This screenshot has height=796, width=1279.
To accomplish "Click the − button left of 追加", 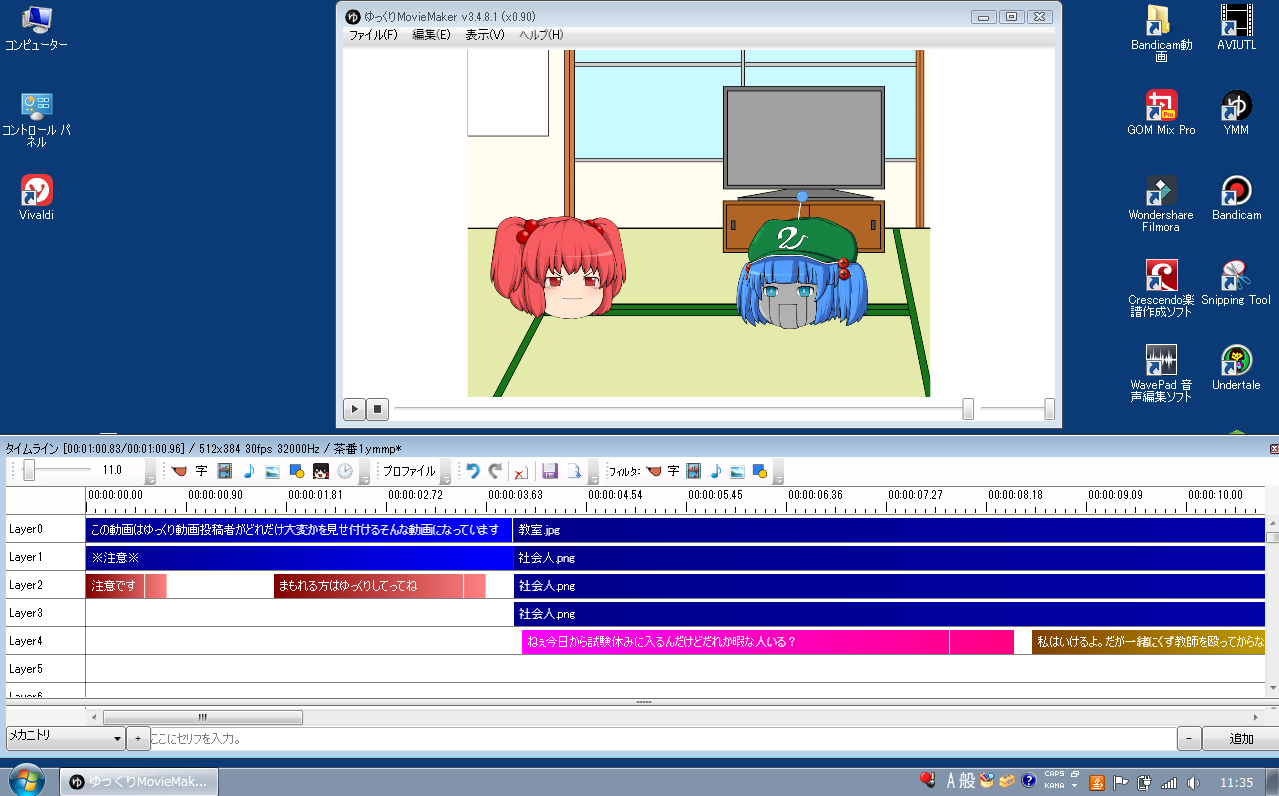I will [1189, 739].
